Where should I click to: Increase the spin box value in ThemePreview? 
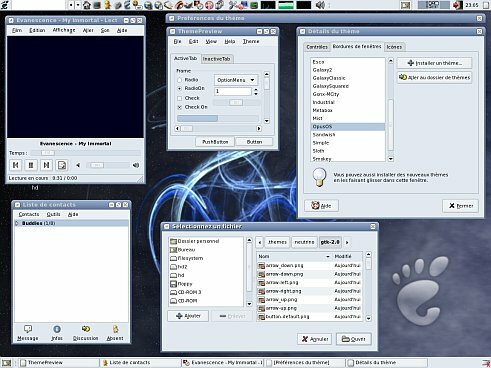256,89
